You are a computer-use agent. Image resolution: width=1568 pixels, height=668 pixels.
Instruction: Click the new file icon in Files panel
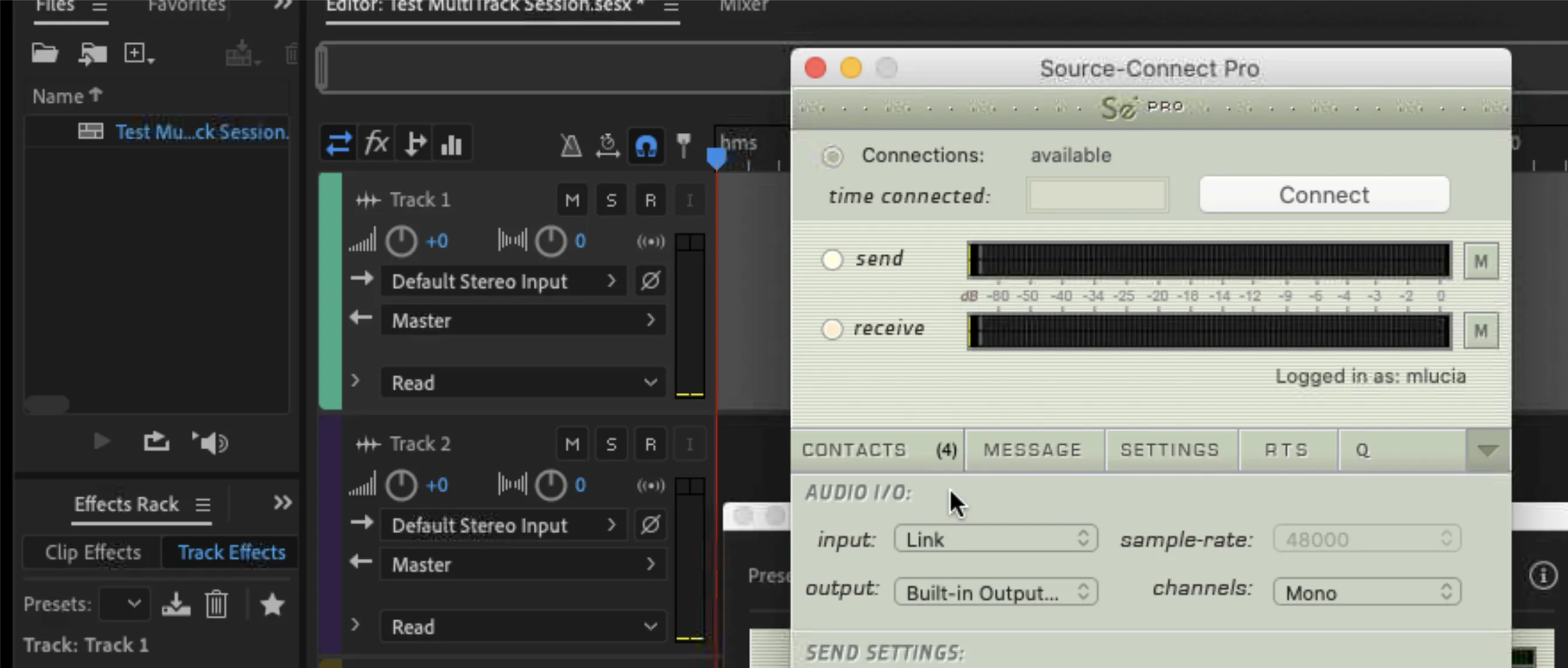[139, 54]
